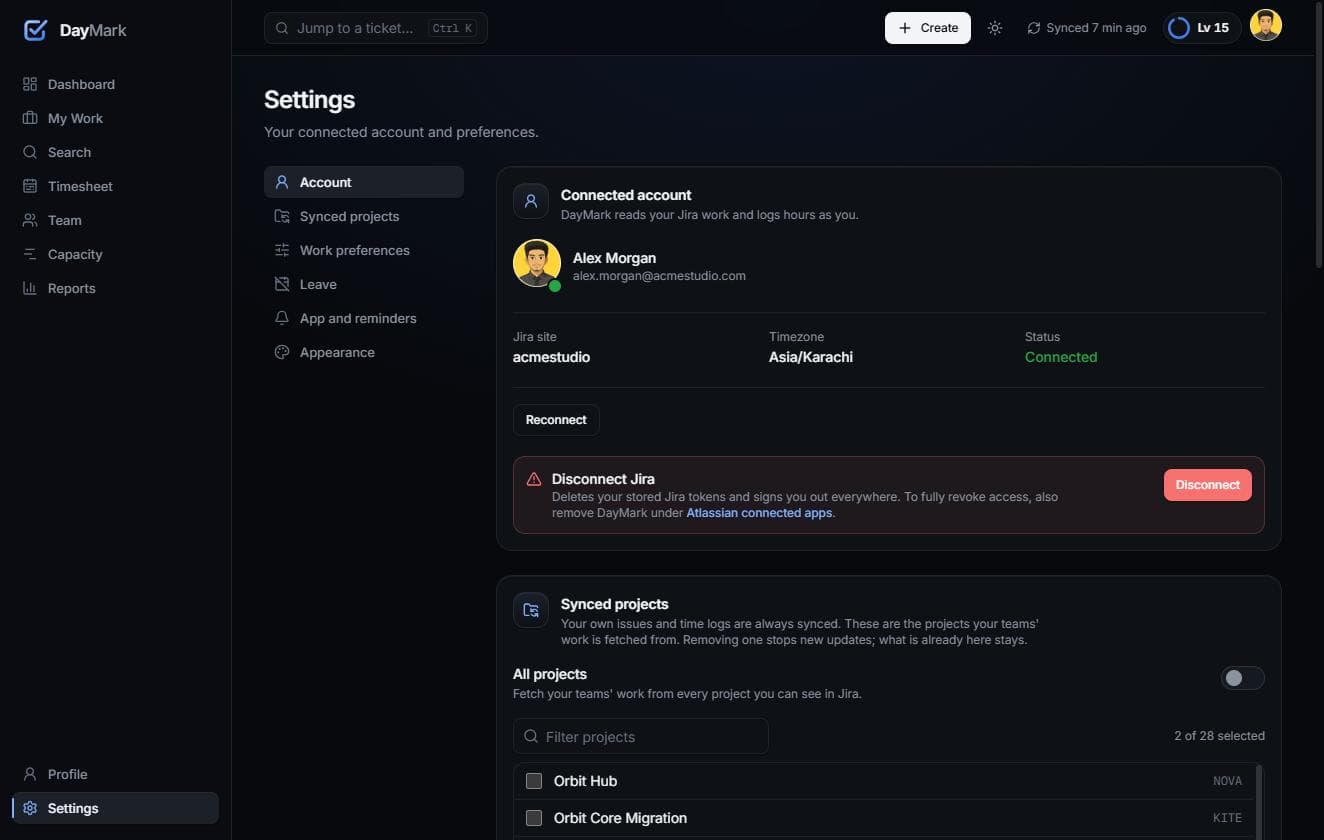Open the Timesheet page
Viewport: 1324px width, 840px height.
pos(115,186)
